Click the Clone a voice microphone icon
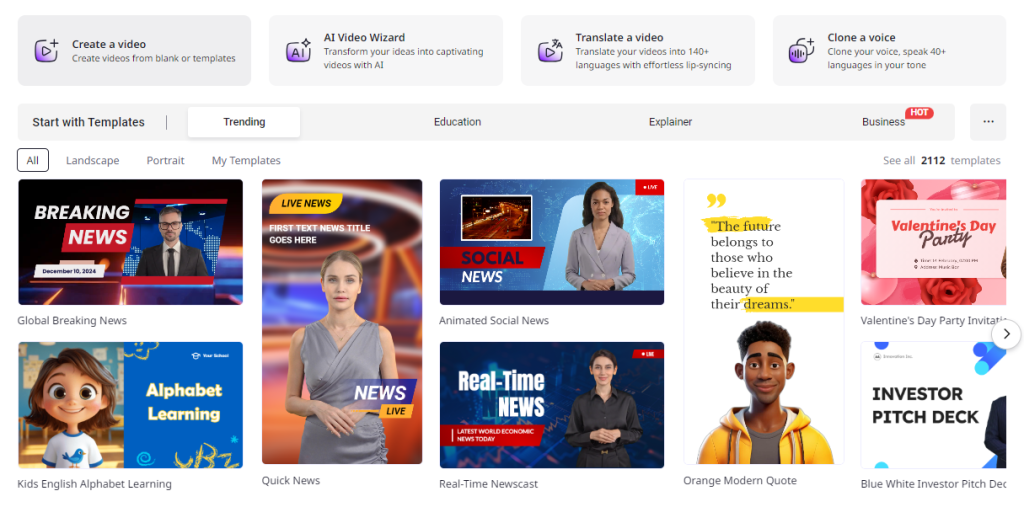1024x507 pixels. click(802, 50)
